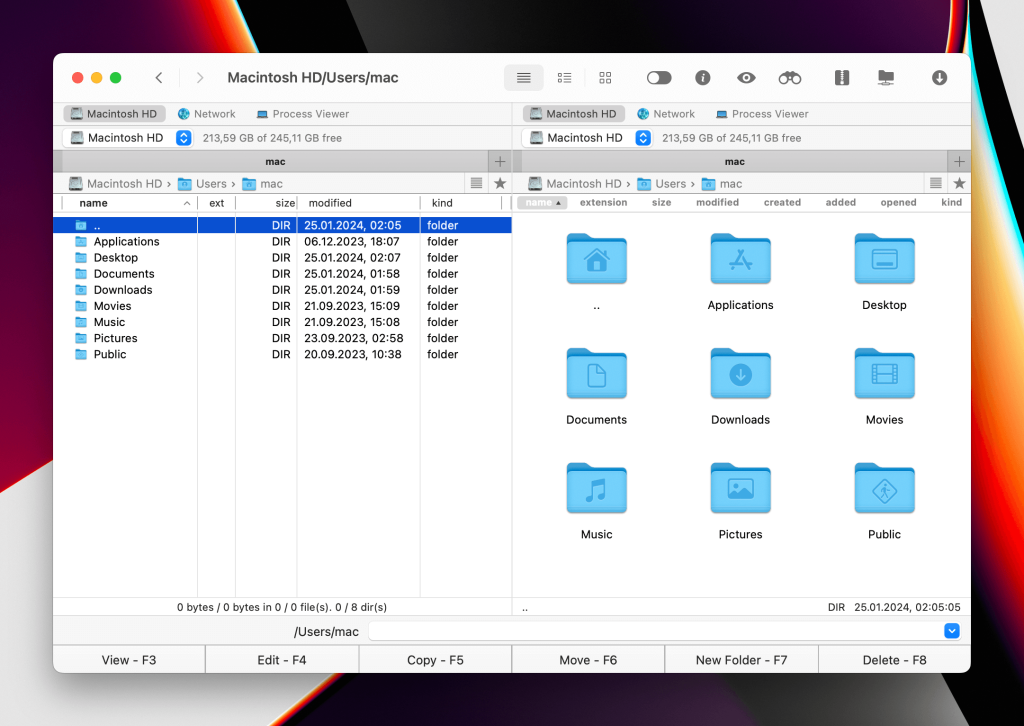Click the downloads queue arrow icon
Screen dimensions: 1024x726
click(939, 78)
